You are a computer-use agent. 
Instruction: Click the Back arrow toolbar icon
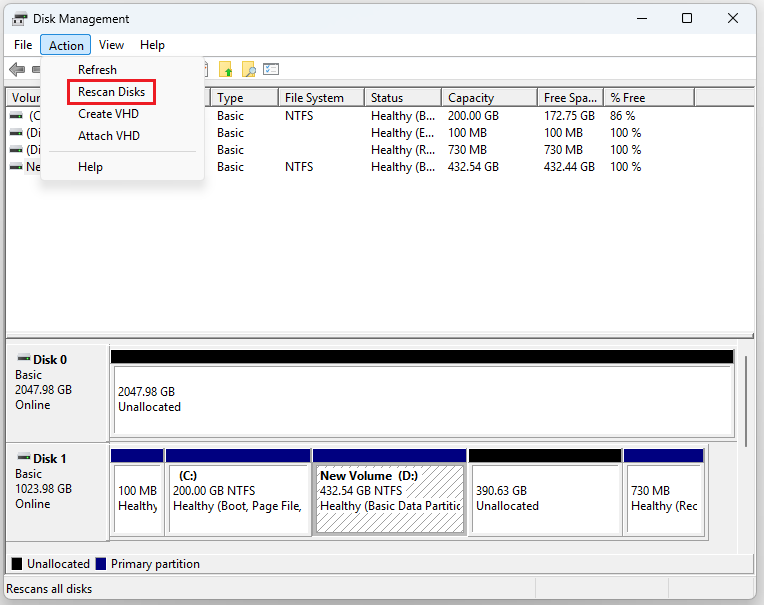[x=17, y=70]
